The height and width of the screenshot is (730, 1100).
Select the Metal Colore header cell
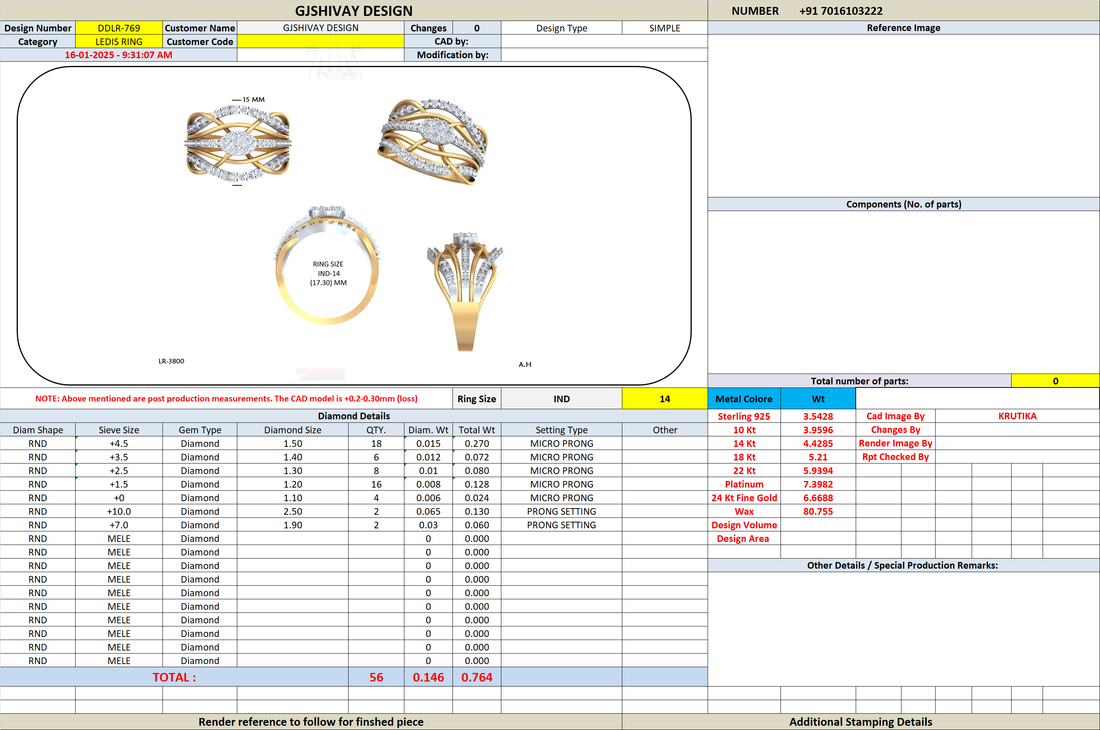point(744,398)
